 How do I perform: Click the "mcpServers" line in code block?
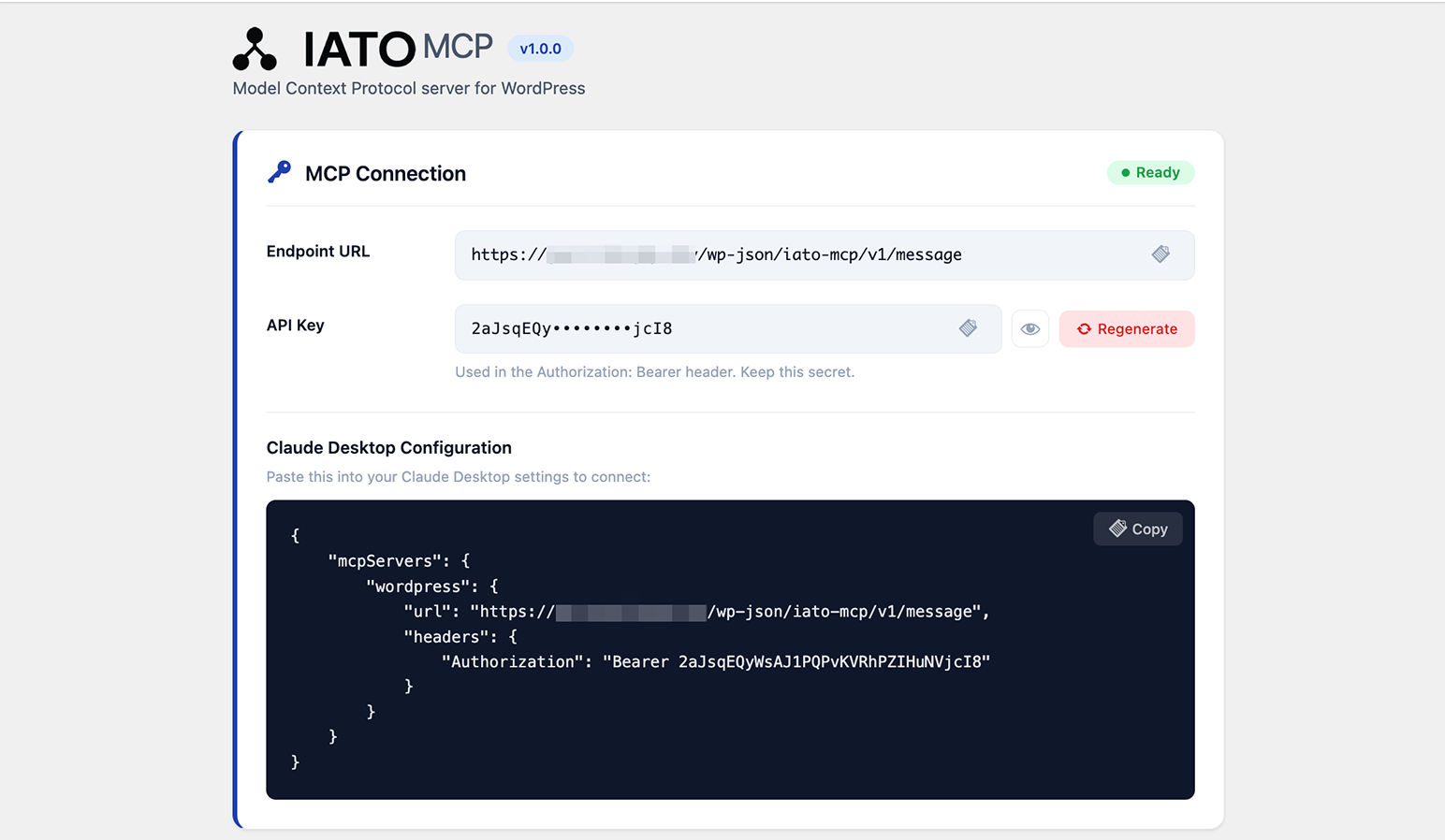pyautogui.click(x=400, y=560)
